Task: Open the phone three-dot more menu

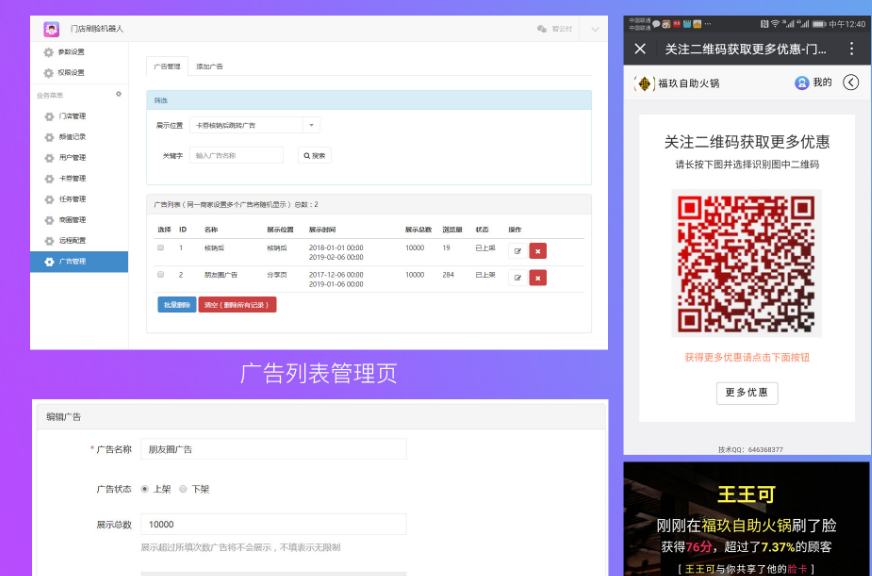Action: click(x=851, y=49)
